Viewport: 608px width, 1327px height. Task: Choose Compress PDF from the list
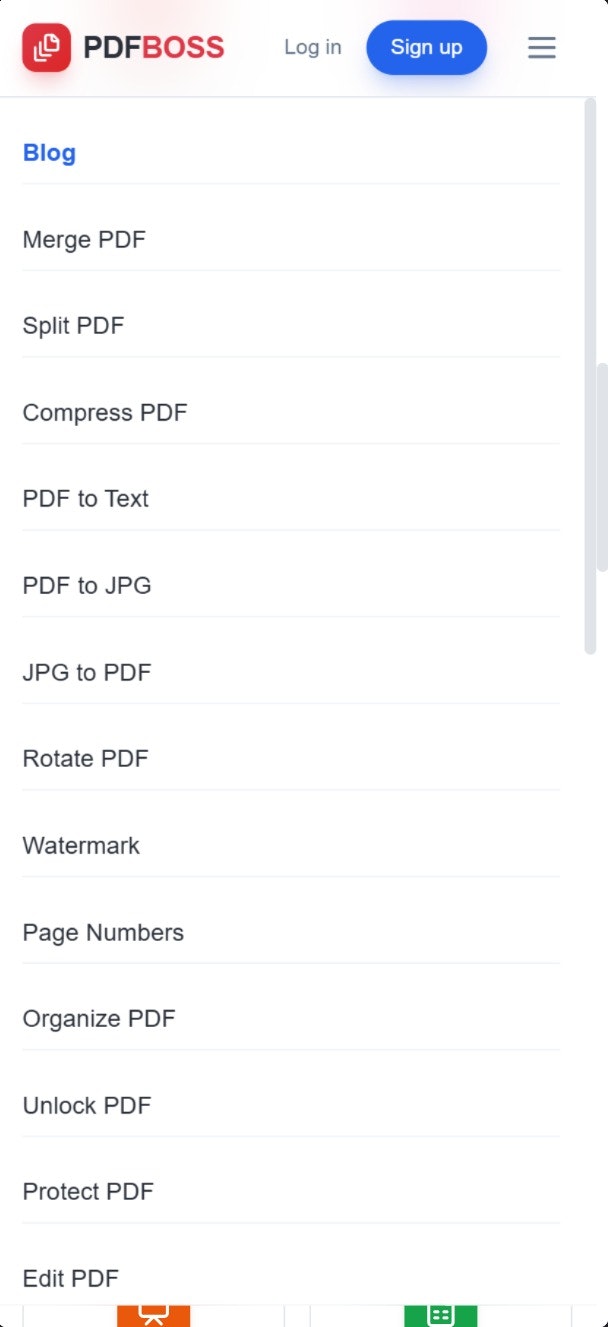104,412
